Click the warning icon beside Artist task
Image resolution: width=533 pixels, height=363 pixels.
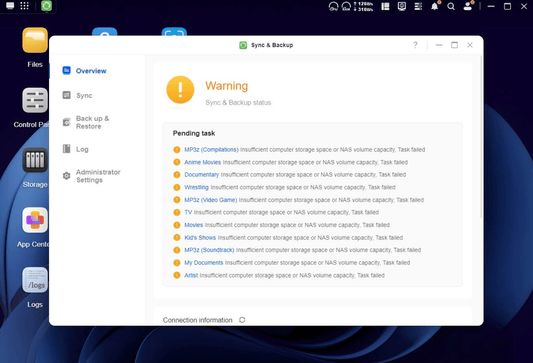(x=177, y=275)
